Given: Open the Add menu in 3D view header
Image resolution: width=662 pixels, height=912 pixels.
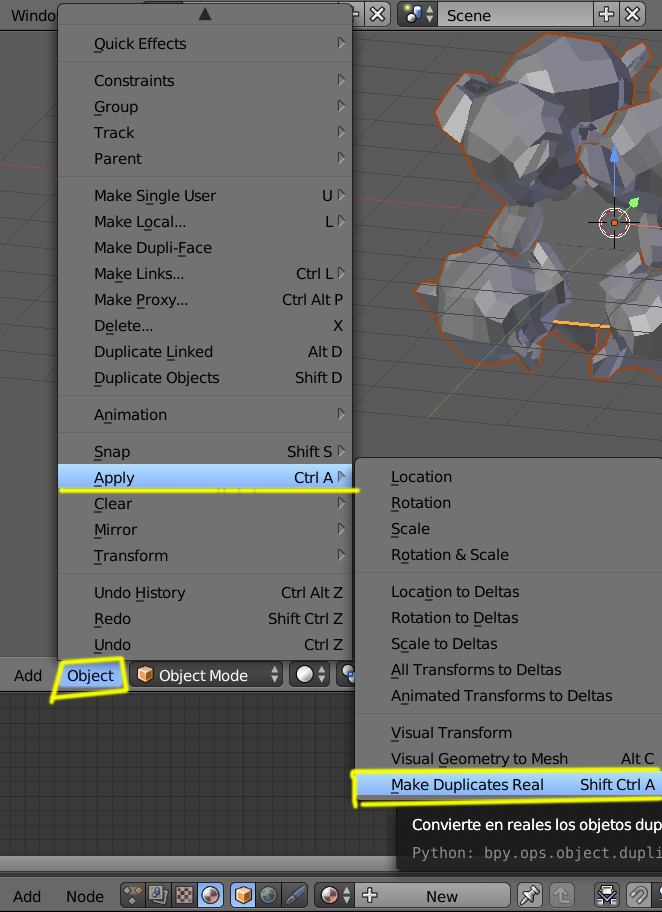Looking at the screenshot, I should [28, 675].
